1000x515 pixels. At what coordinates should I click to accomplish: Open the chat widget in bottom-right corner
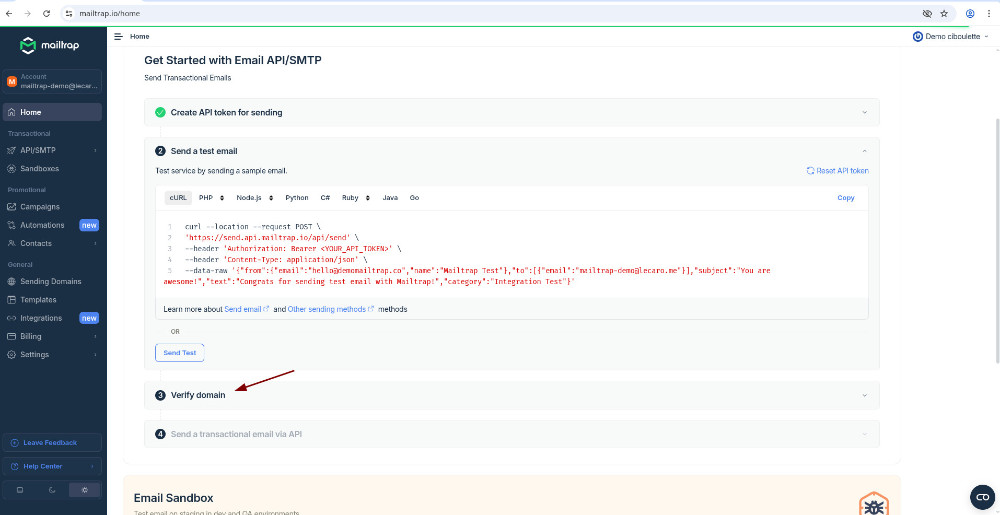[982, 497]
